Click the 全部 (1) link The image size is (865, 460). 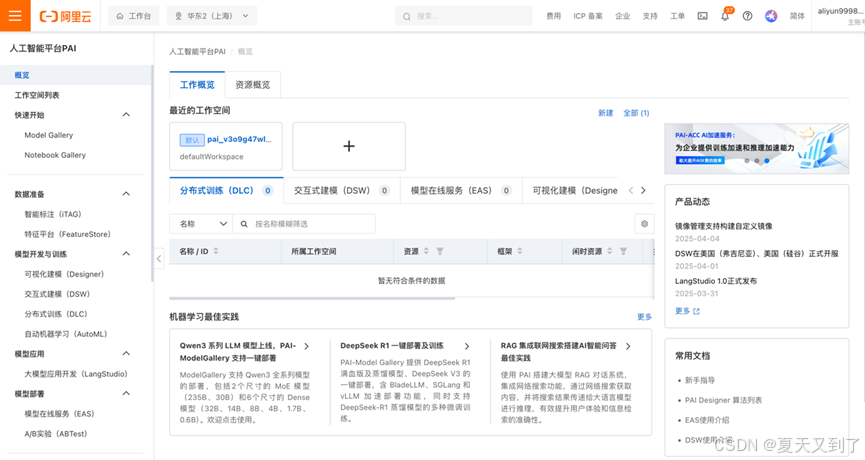point(636,113)
